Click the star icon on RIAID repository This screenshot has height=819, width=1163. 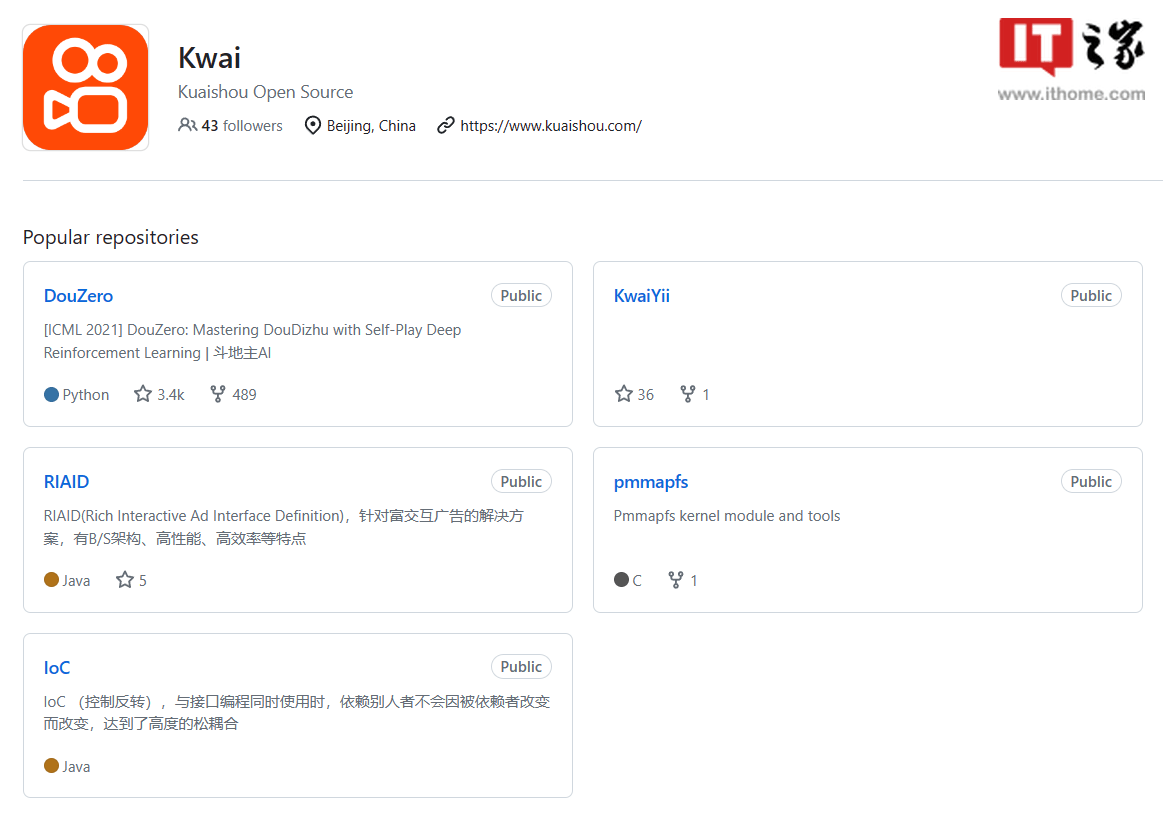coord(125,580)
